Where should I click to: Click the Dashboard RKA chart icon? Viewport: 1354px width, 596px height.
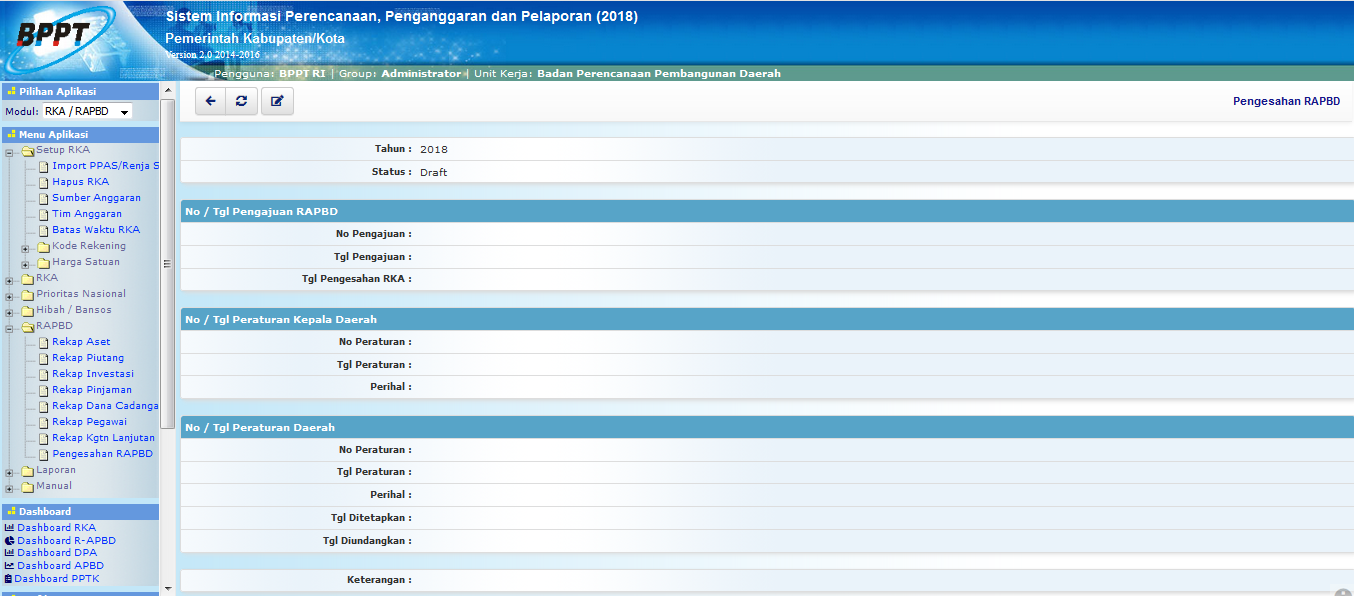click(x=9, y=528)
